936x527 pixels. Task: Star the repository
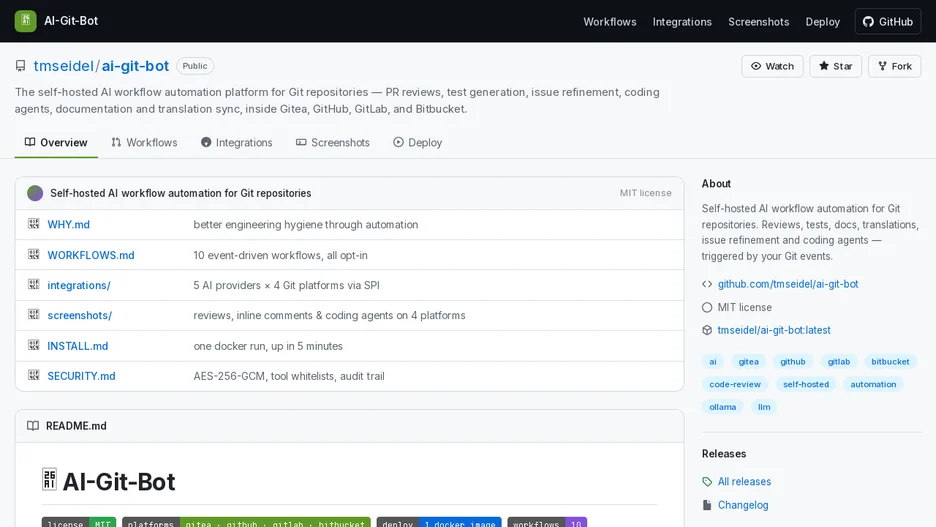(x=836, y=66)
